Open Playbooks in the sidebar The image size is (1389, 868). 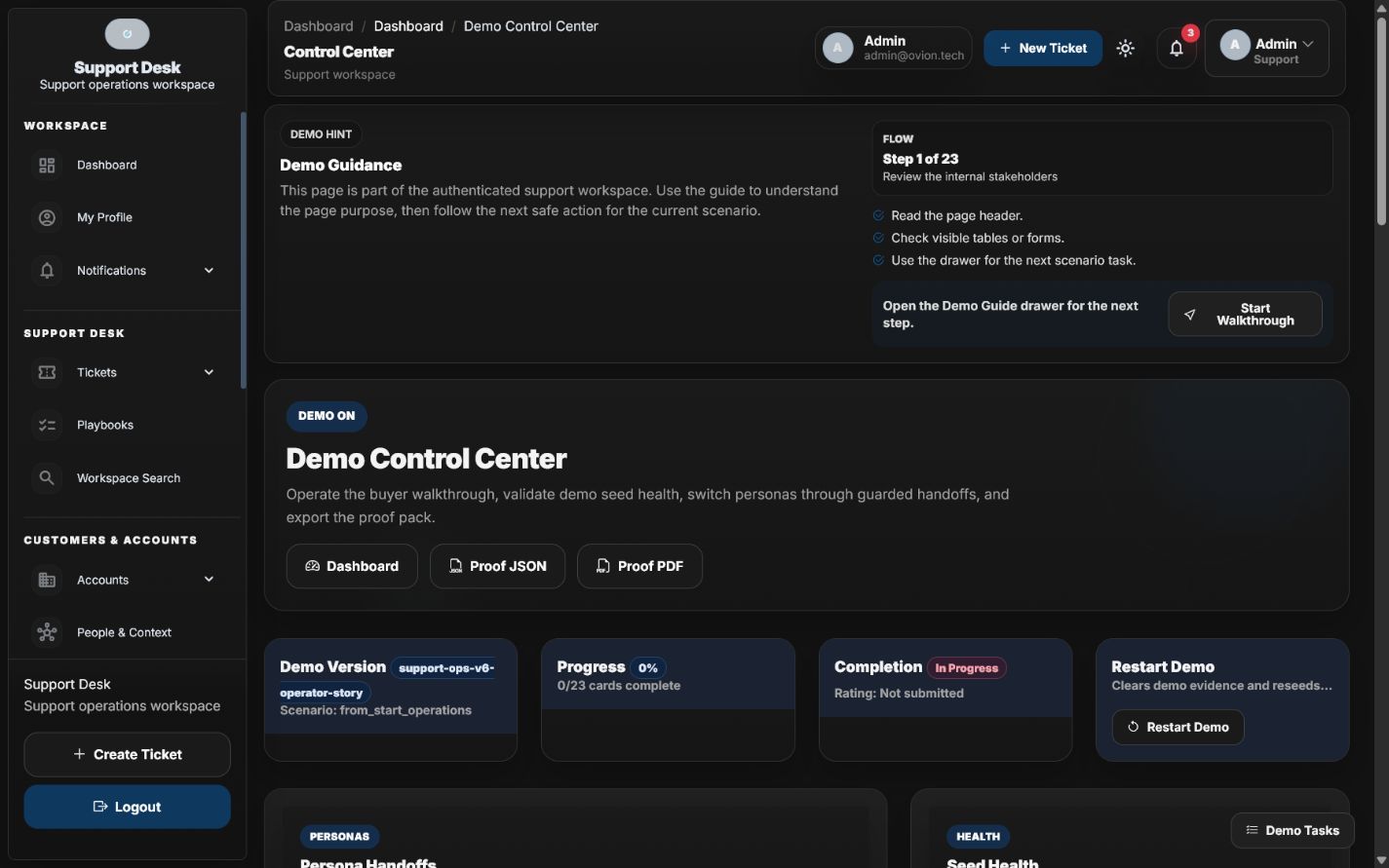click(x=127, y=425)
